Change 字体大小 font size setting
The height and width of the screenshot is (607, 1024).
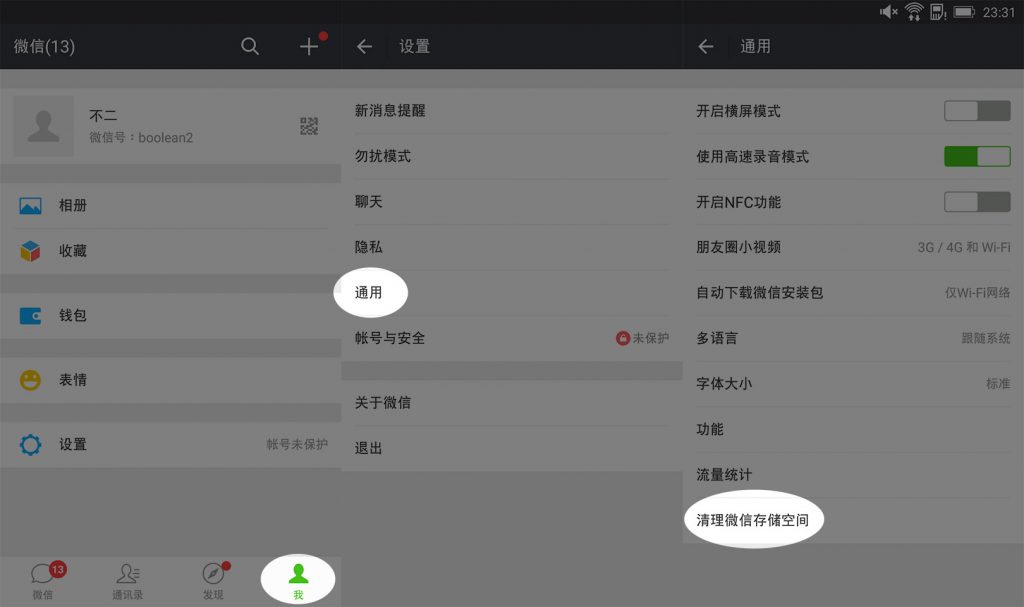(854, 384)
